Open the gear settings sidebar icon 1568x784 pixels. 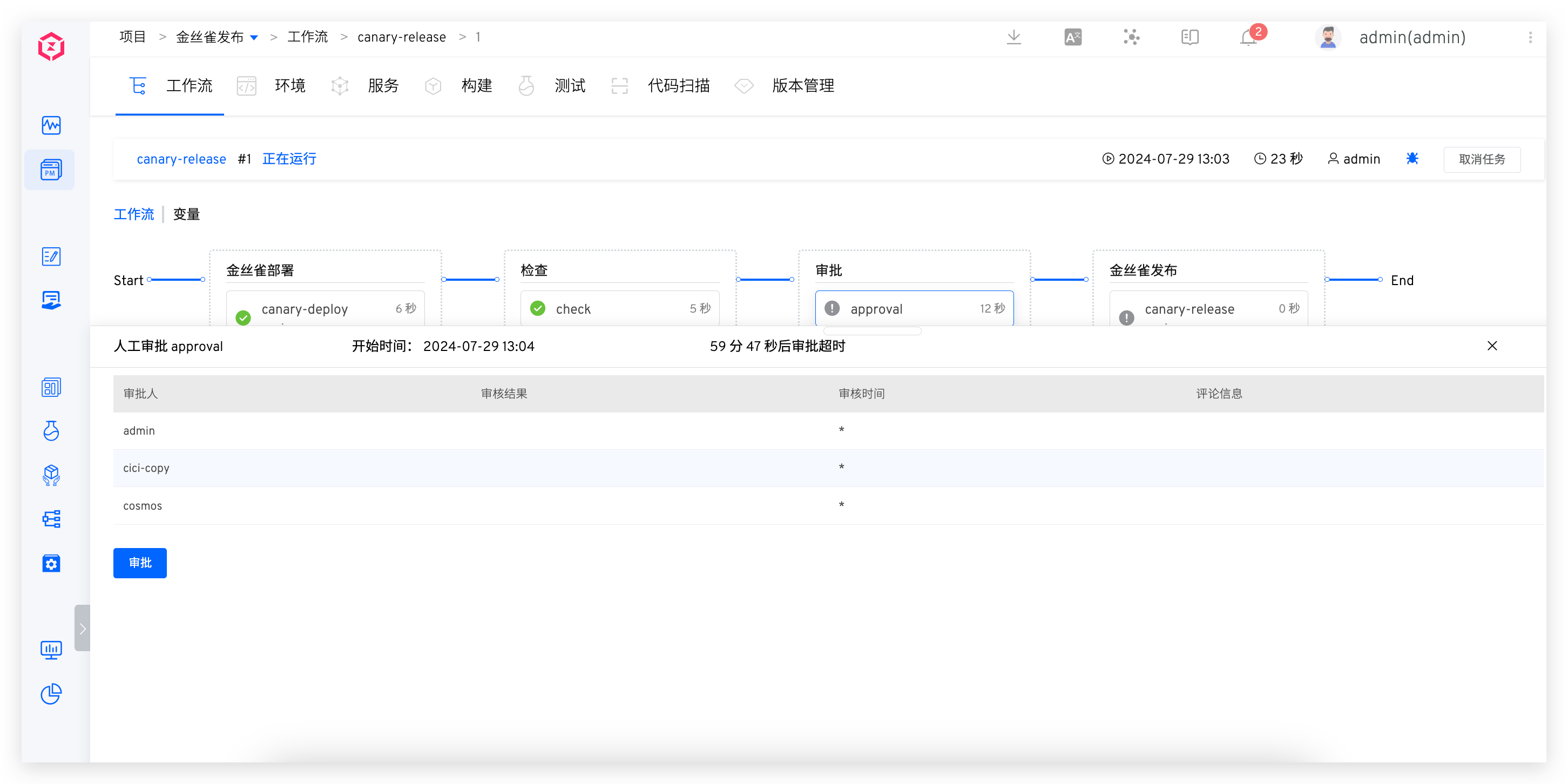tap(51, 563)
